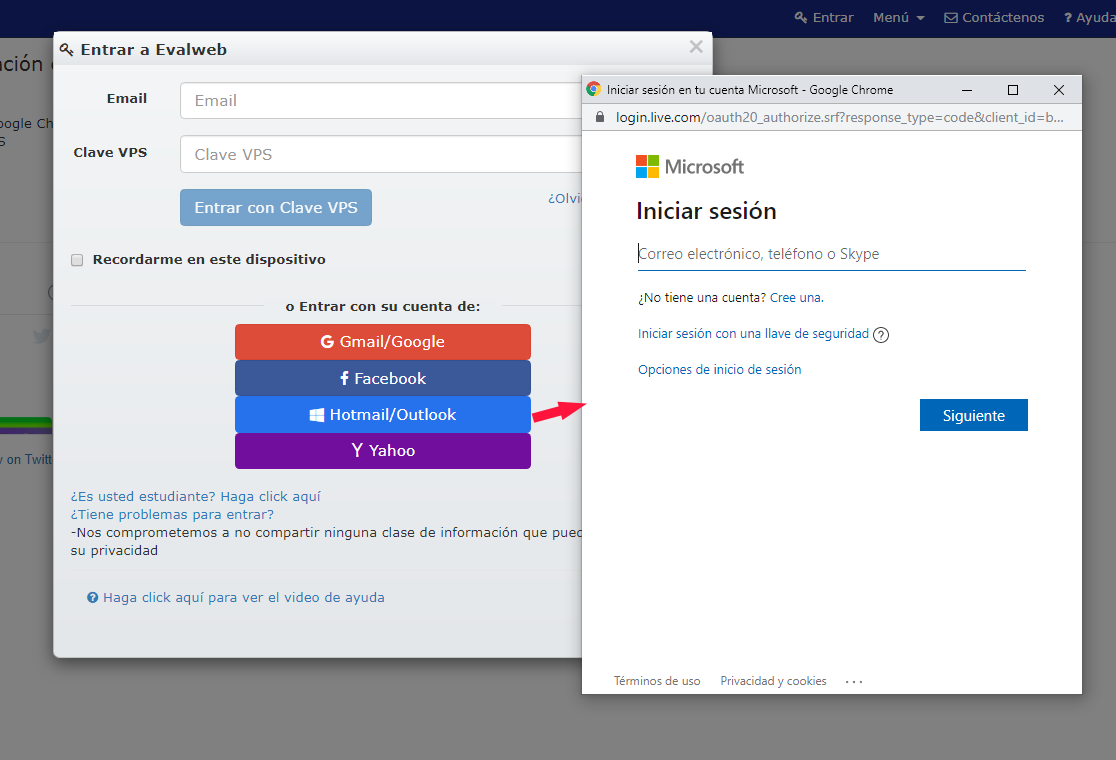Screen dimensions: 1116x760
Task: Click the login.live.com address bar URL
Action: 840,117
